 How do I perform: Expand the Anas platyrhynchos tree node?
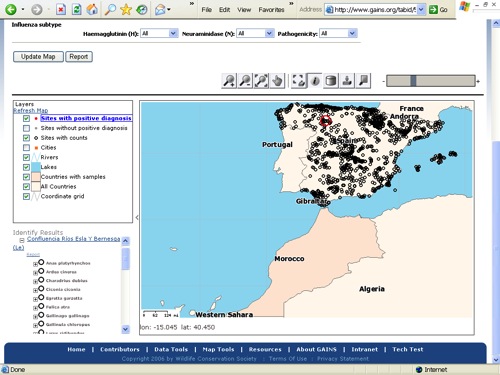click(35, 264)
